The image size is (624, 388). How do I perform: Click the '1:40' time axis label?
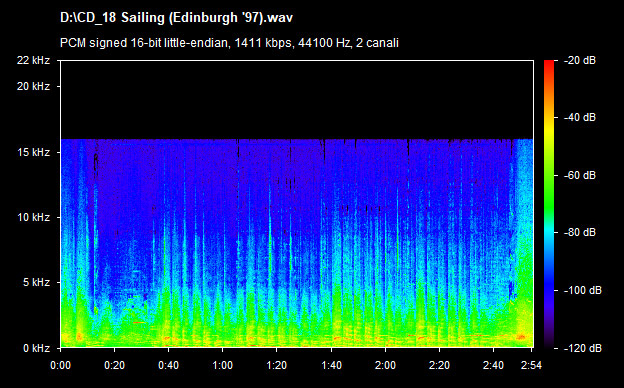332,365
